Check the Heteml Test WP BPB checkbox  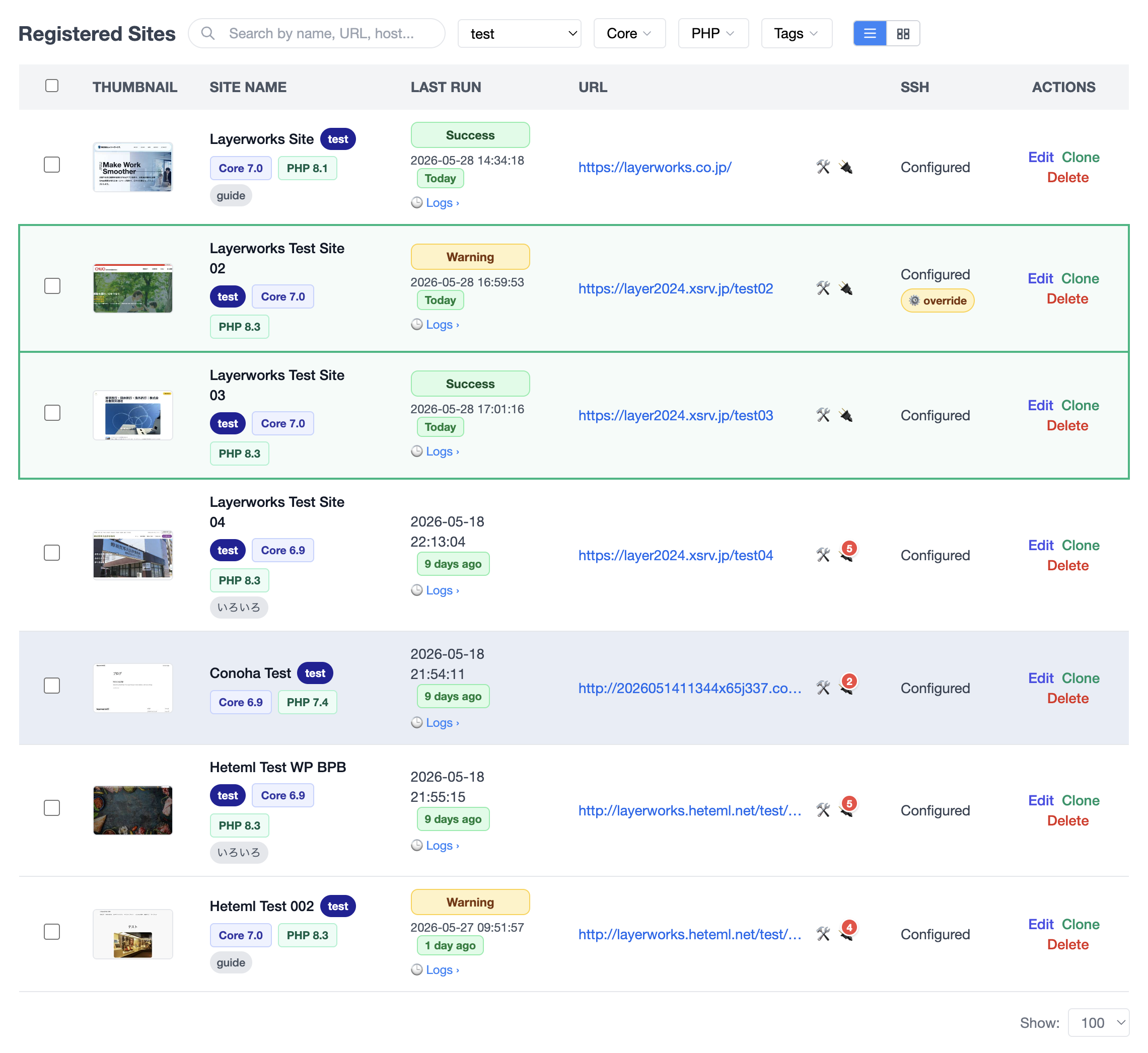[x=52, y=808]
